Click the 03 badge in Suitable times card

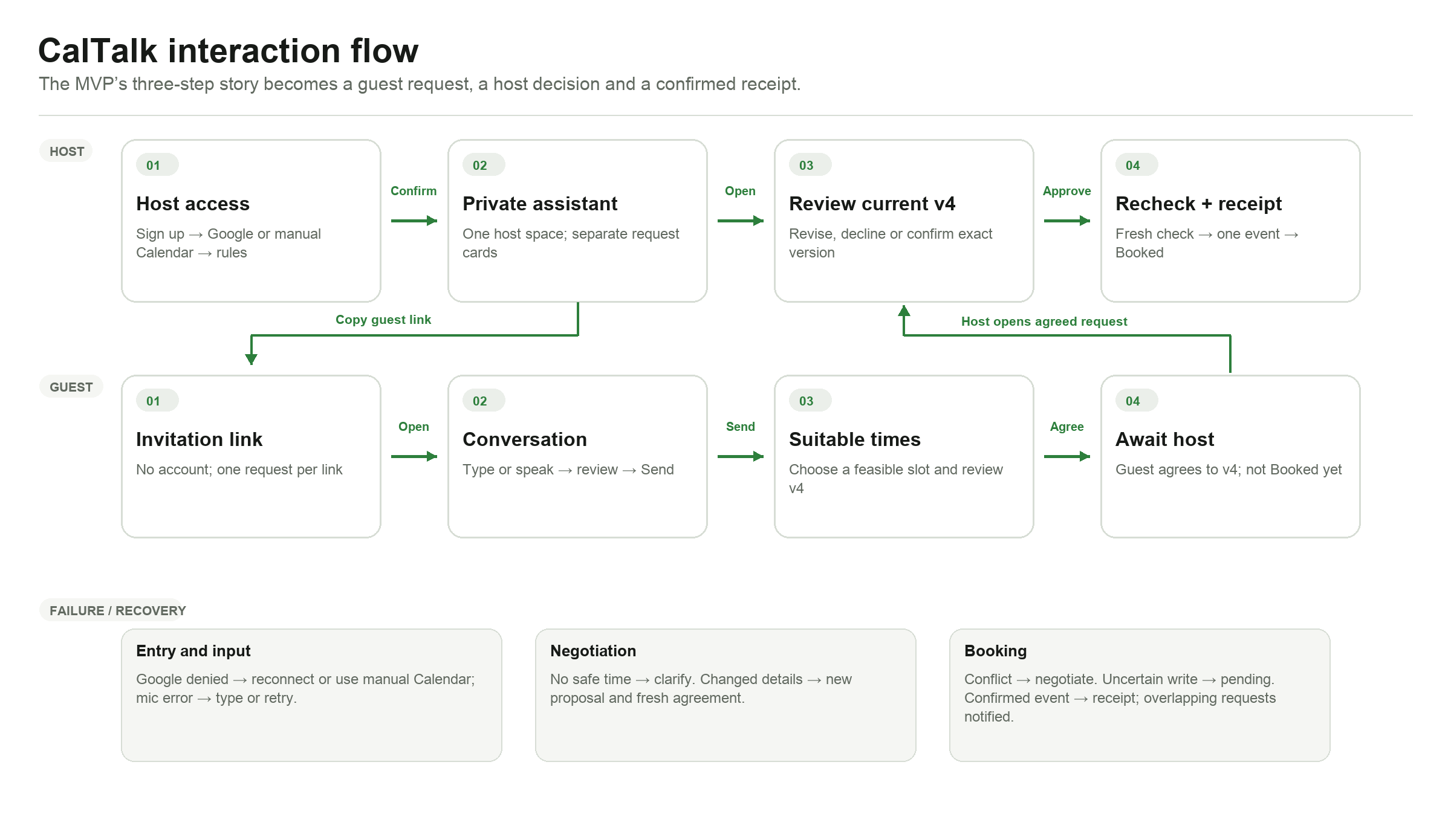pos(810,401)
